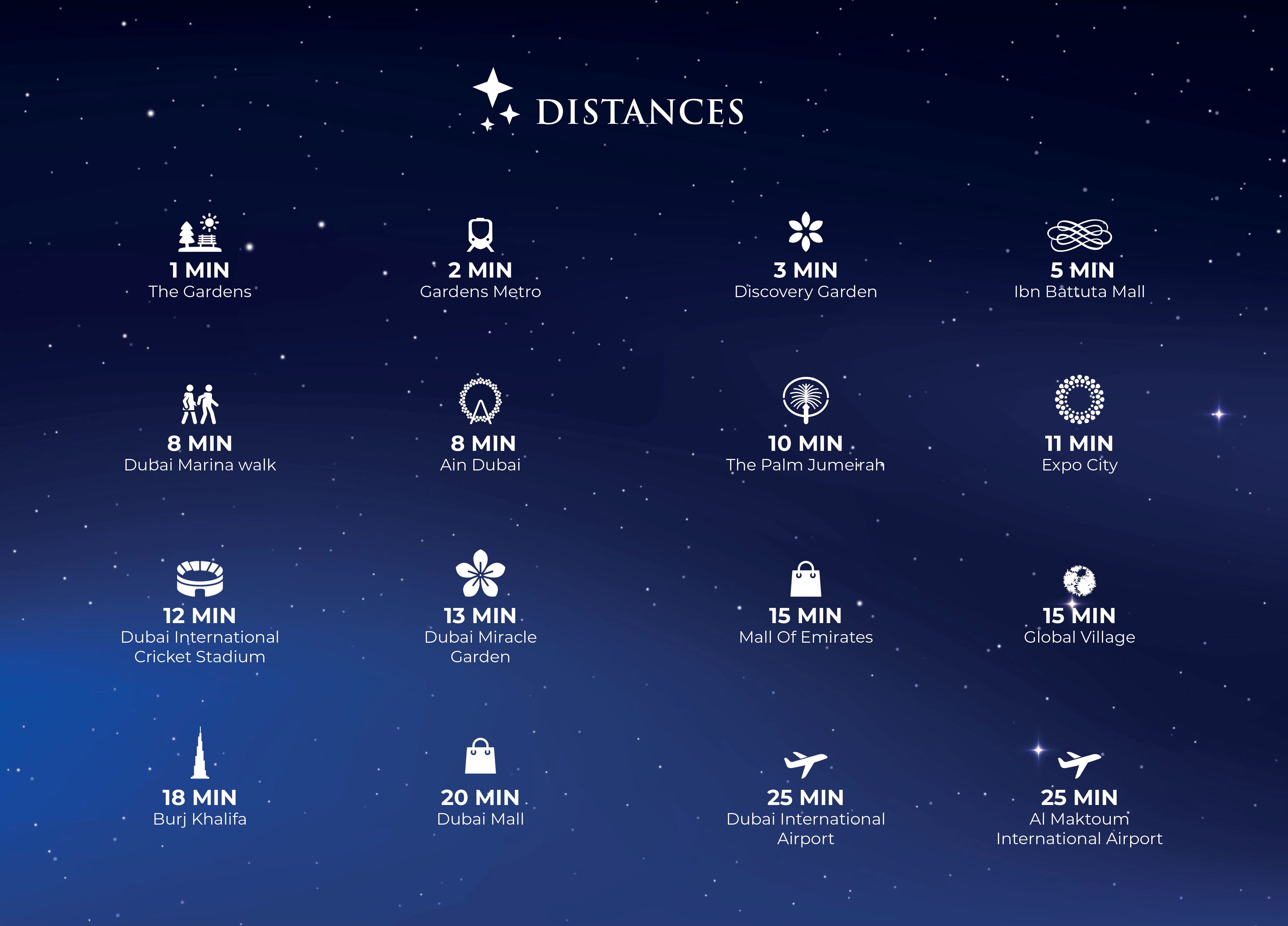Click the palm island icon for The Palm Jumeirah

tap(806, 400)
